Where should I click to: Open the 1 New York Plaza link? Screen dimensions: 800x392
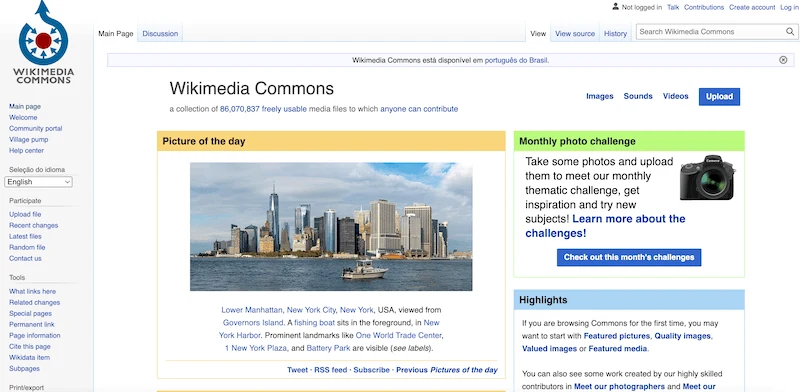click(256, 348)
